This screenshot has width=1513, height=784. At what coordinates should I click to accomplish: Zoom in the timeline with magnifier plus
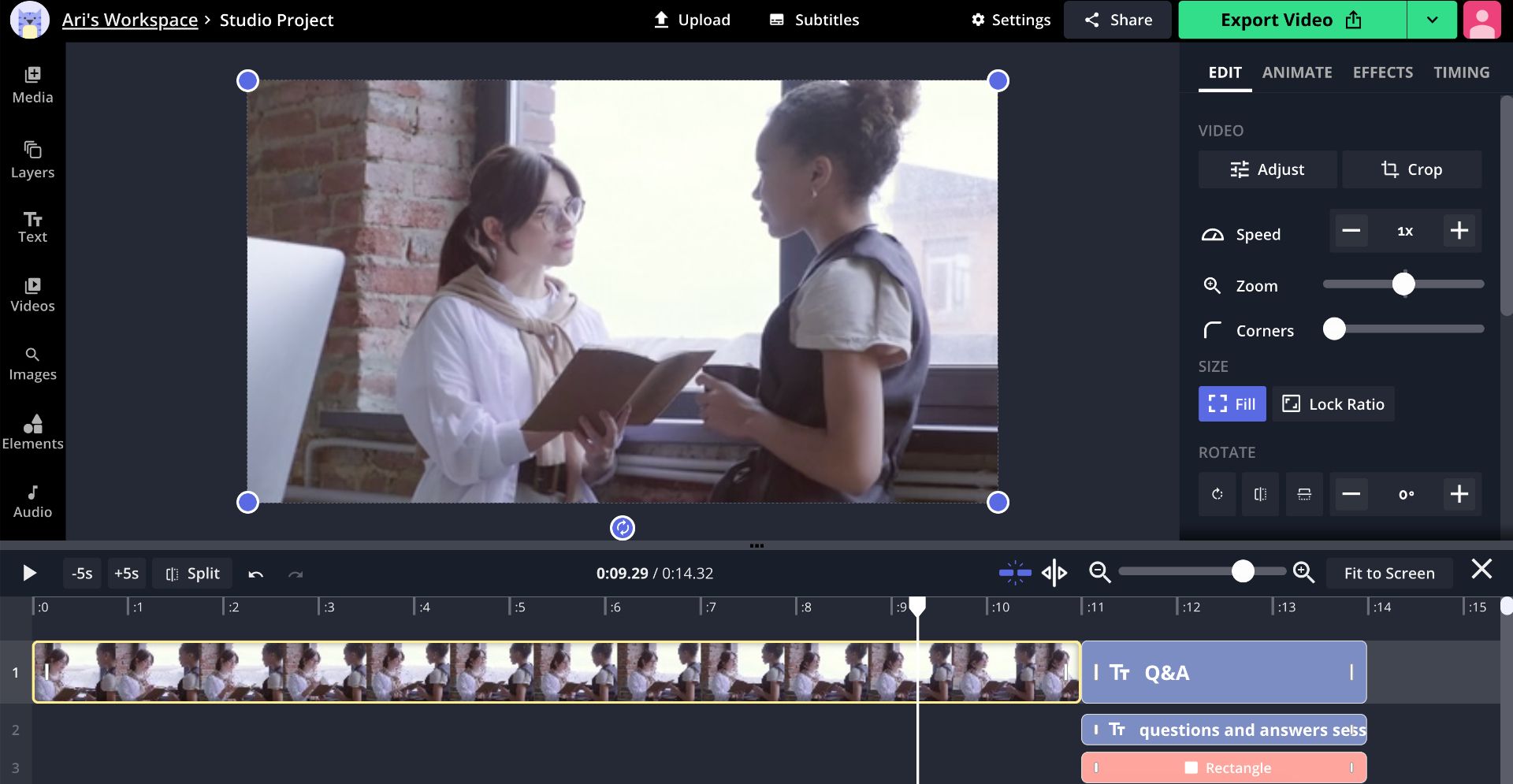[1304, 573]
